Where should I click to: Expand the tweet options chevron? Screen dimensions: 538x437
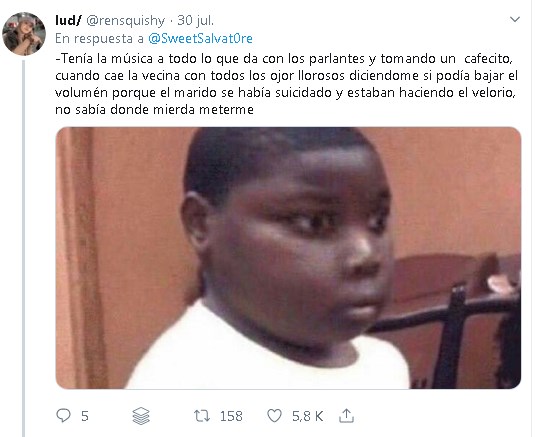[x=515, y=20]
